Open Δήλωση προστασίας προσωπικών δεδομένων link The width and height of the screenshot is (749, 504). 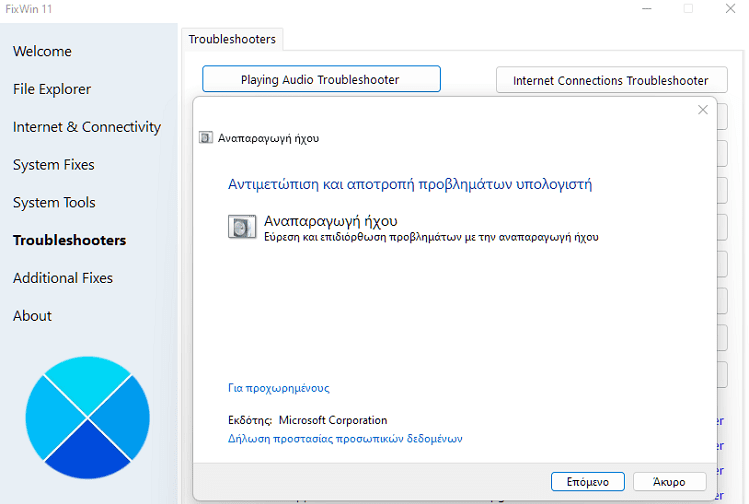click(345, 439)
